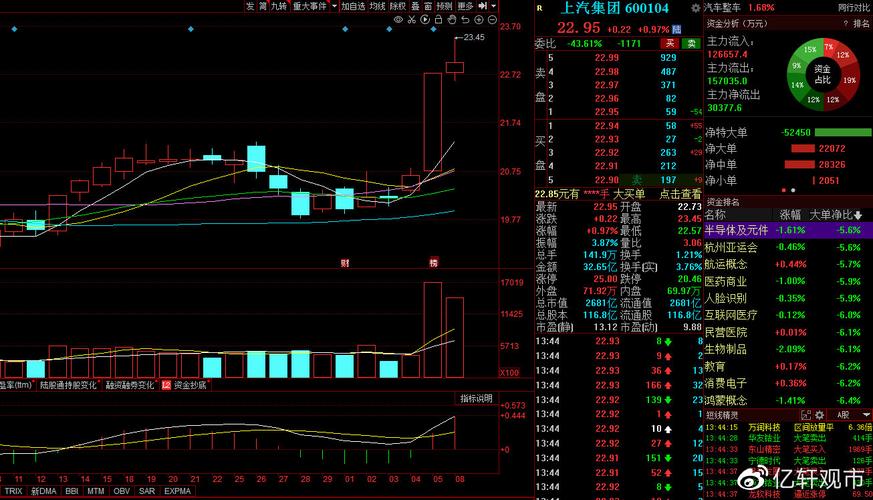Screen dimensions: 873x500
Task: Click the blue 陆 badge after percentage
Action: pos(676,29)
